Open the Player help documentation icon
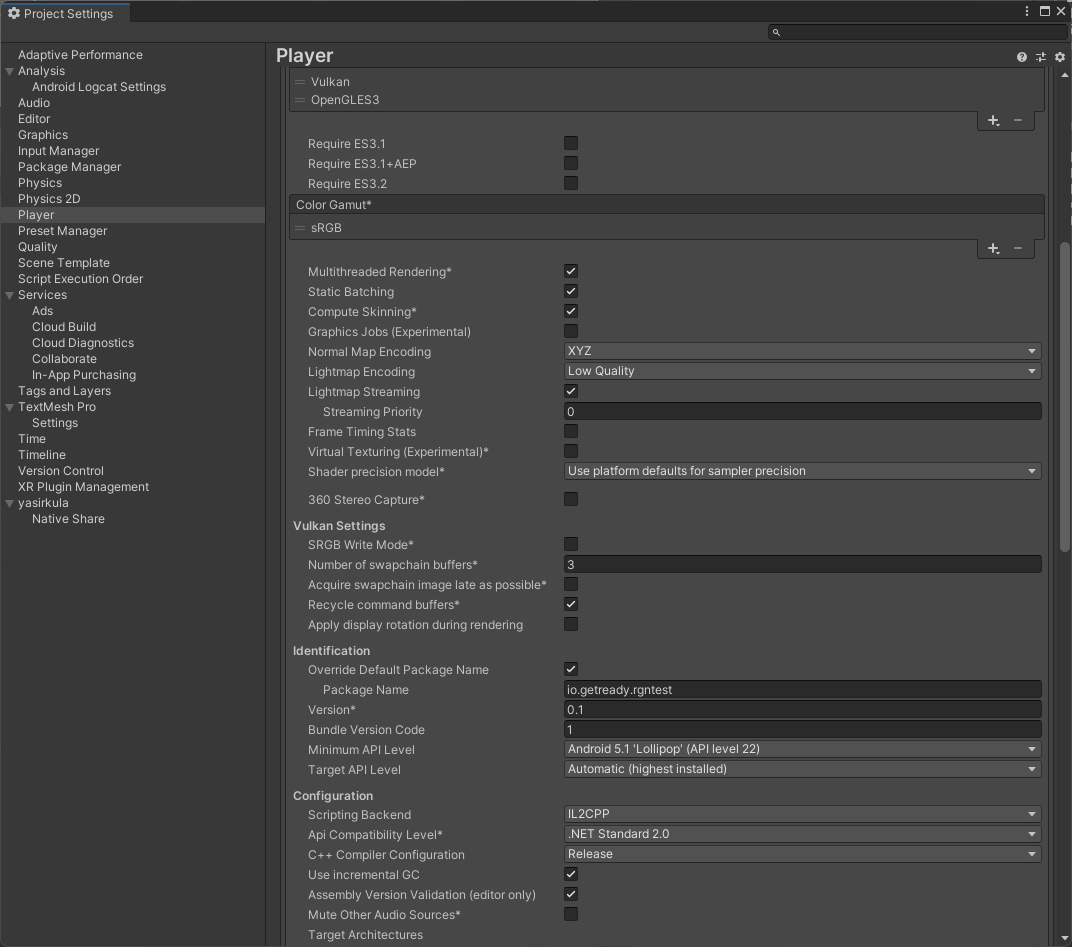Screen dimensions: 1072x947 tap(1021, 57)
